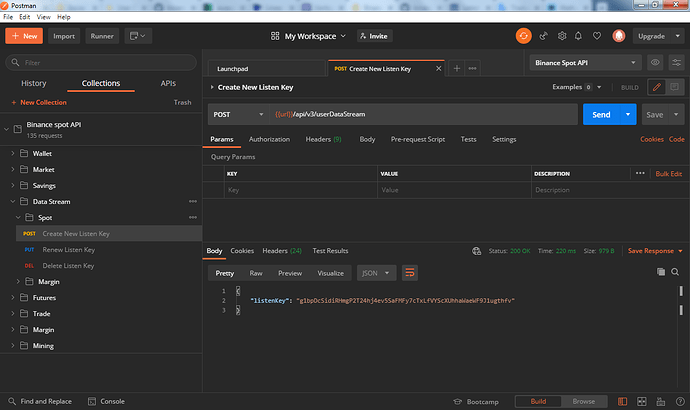Open manage environments sliders icon
The height and width of the screenshot is (410, 690).
pyautogui.click(x=676, y=62)
